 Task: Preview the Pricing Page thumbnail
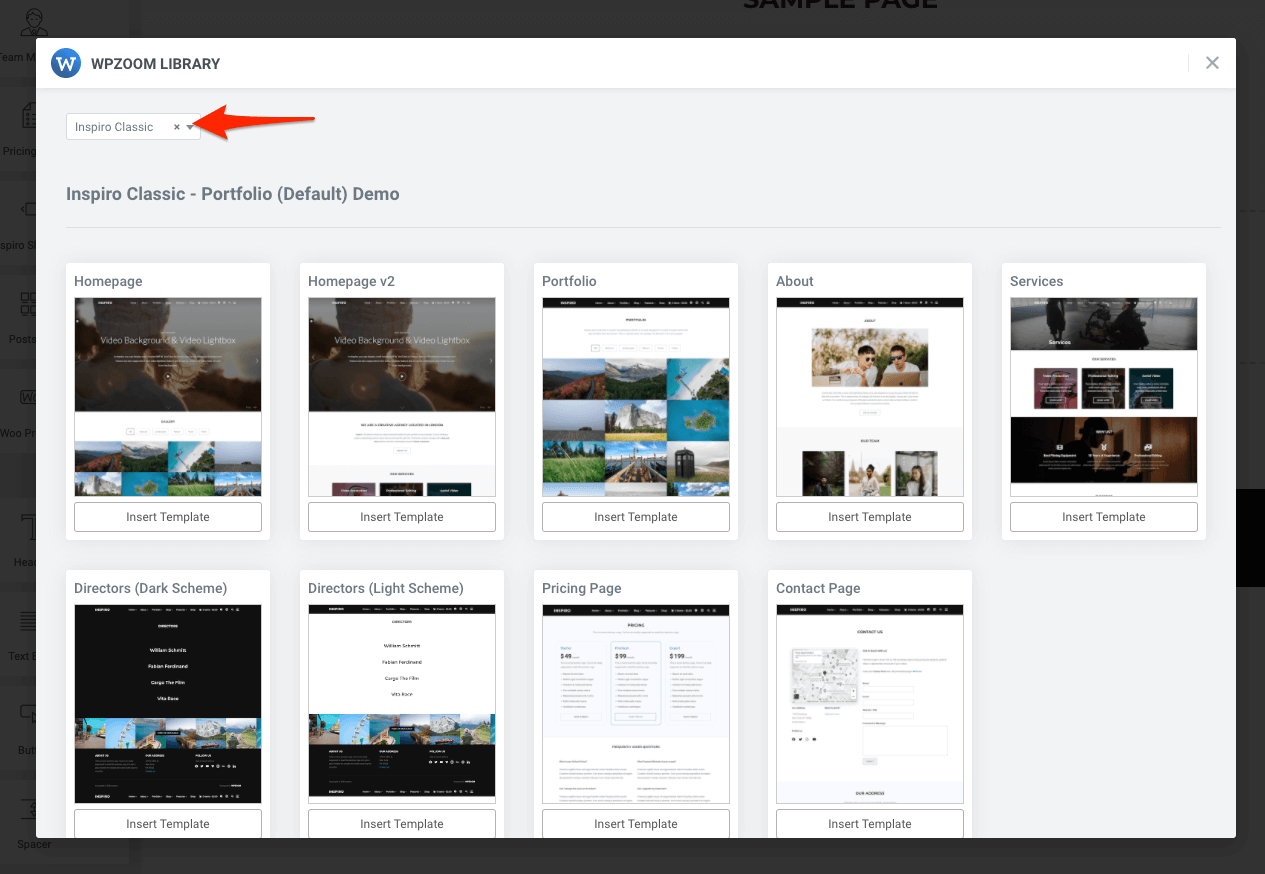(x=636, y=704)
